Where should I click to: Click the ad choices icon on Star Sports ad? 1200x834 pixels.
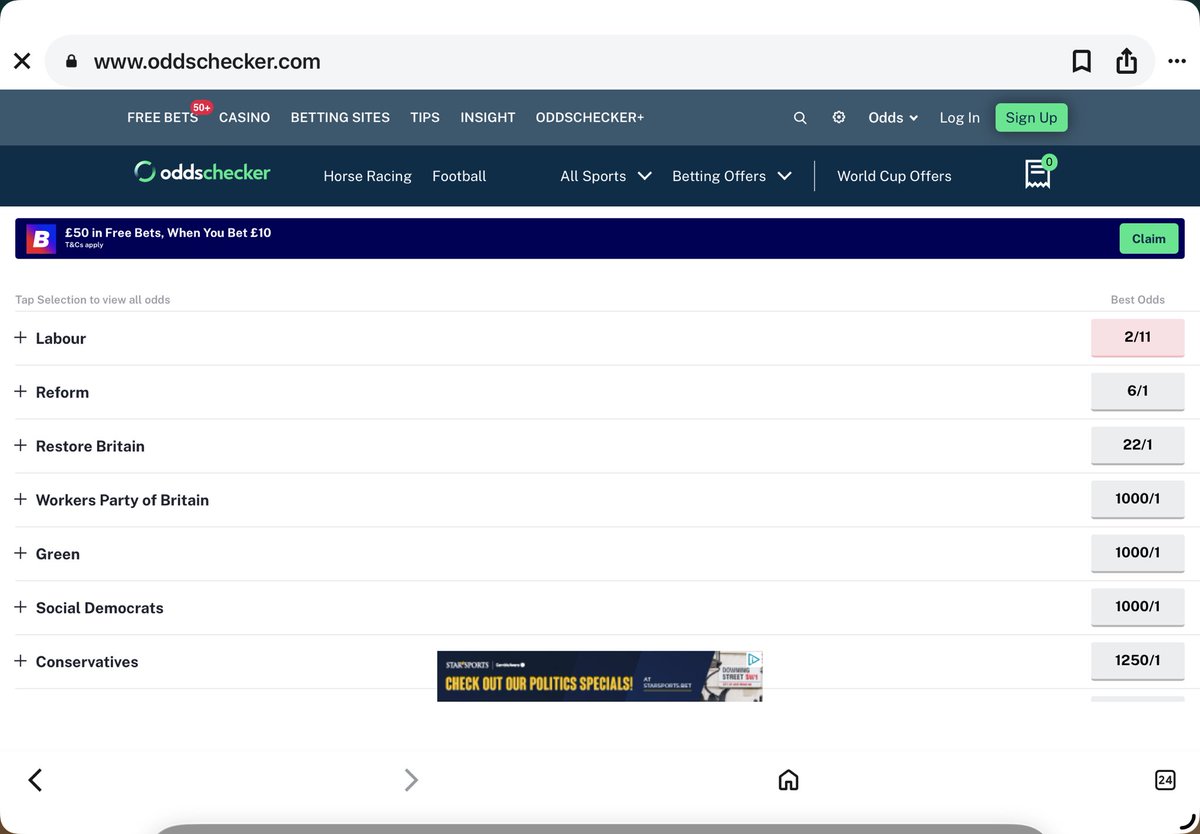[x=755, y=659]
